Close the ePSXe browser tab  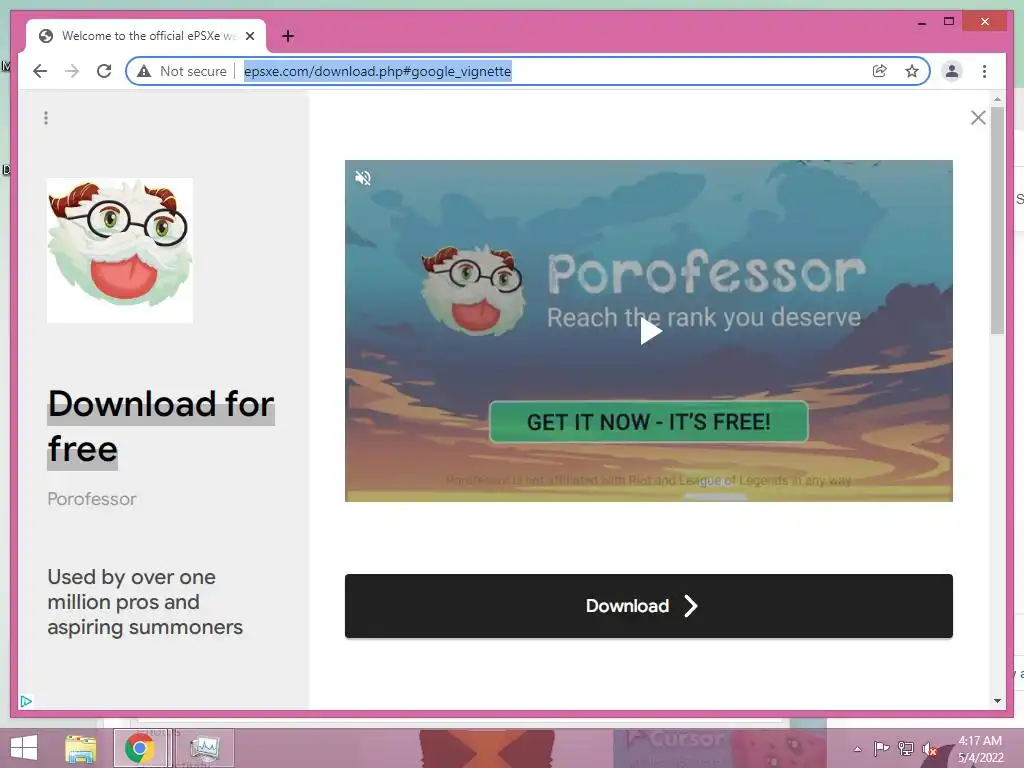249,36
